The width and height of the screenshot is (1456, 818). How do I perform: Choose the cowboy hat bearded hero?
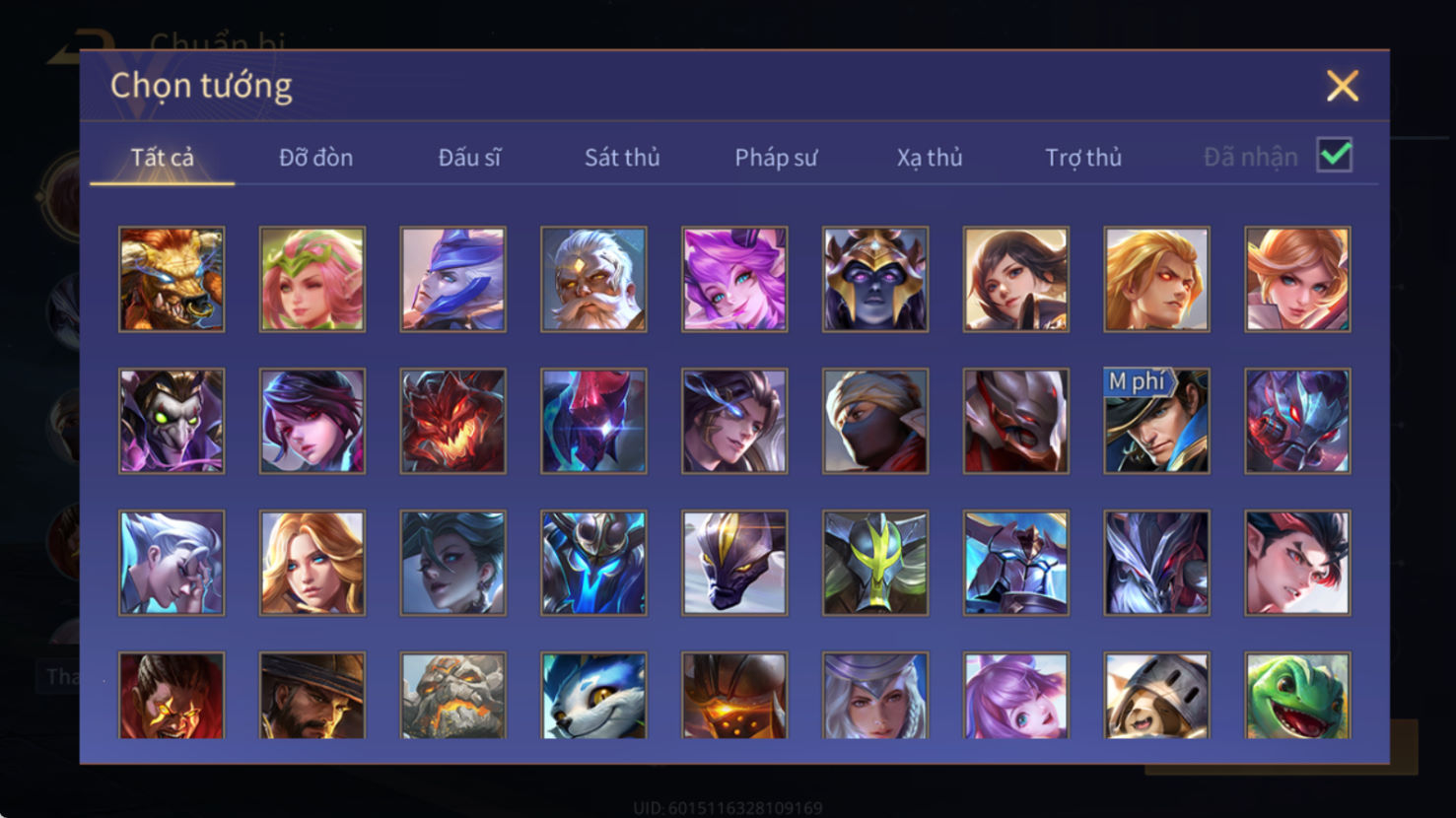[312, 696]
